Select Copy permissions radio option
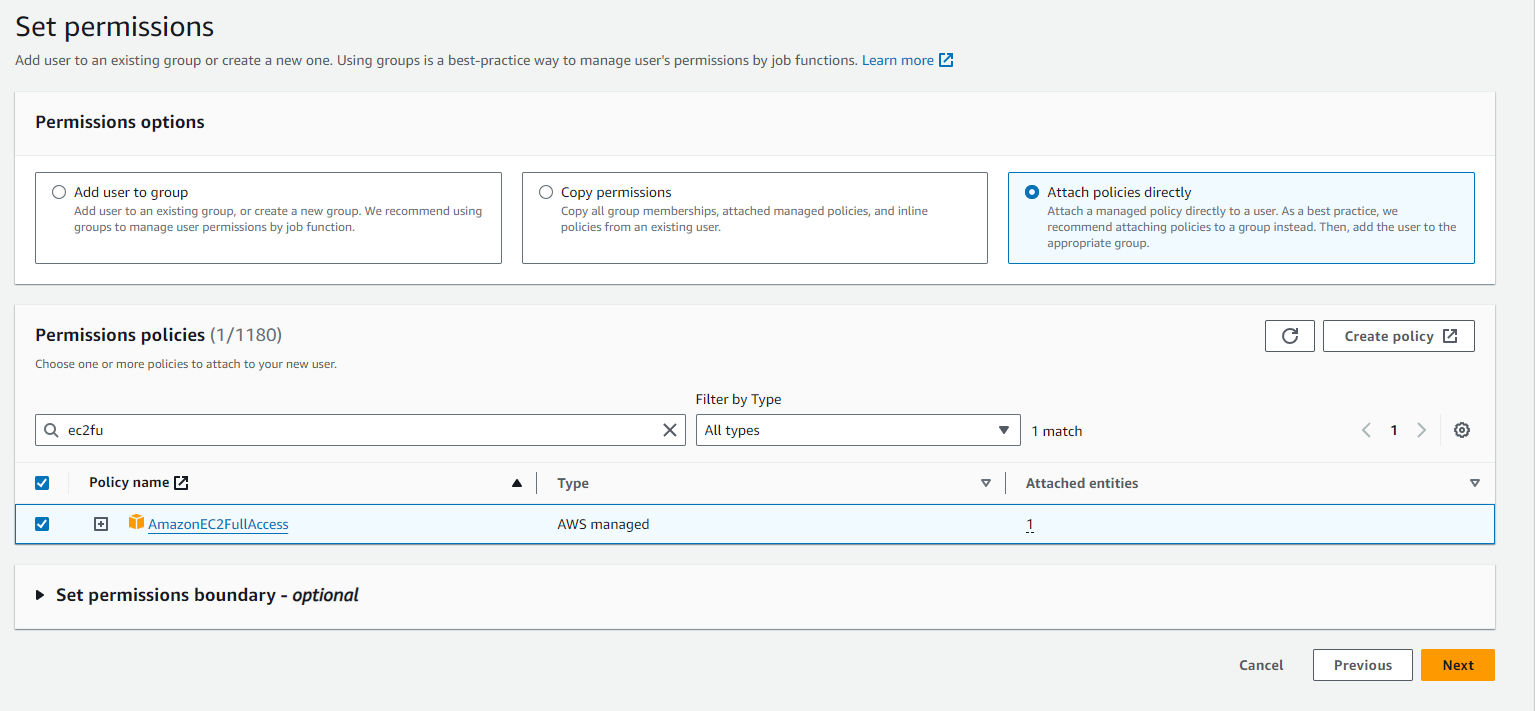The image size is (1539, 711). (545, 192)
